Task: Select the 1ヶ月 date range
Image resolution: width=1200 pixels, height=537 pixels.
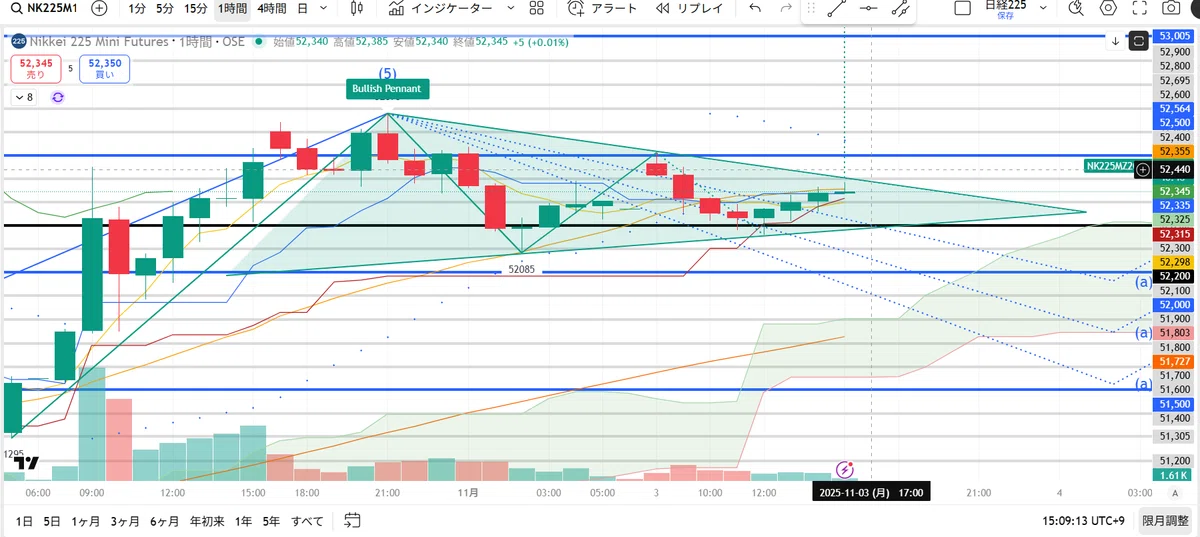Action: pos(86,521)
